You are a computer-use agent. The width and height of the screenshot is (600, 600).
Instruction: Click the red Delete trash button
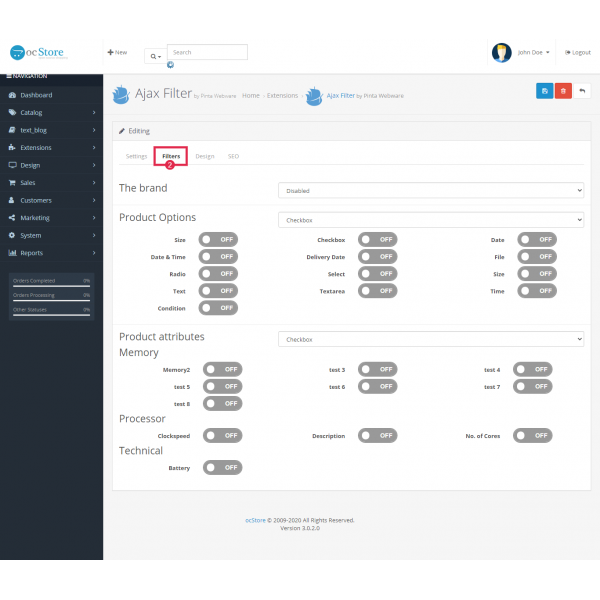[563, 91]
